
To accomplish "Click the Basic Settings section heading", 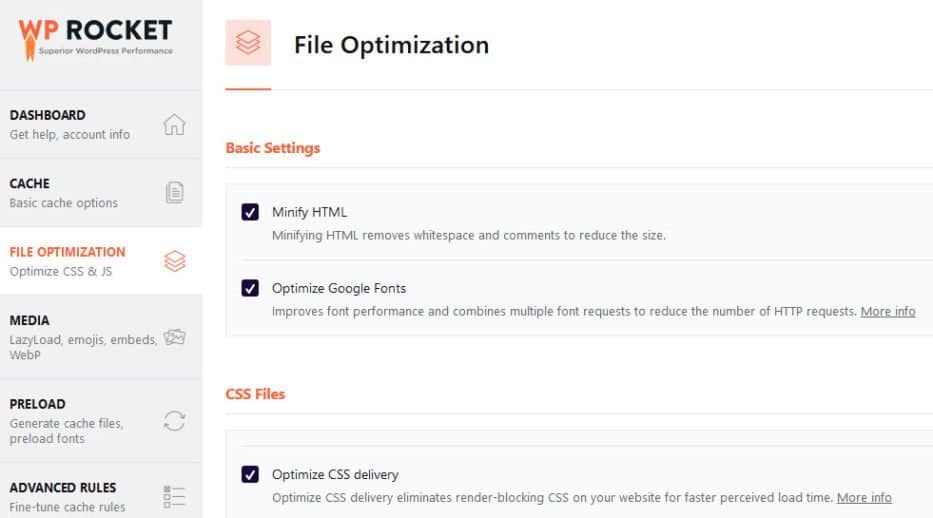I will coord(273,148).
